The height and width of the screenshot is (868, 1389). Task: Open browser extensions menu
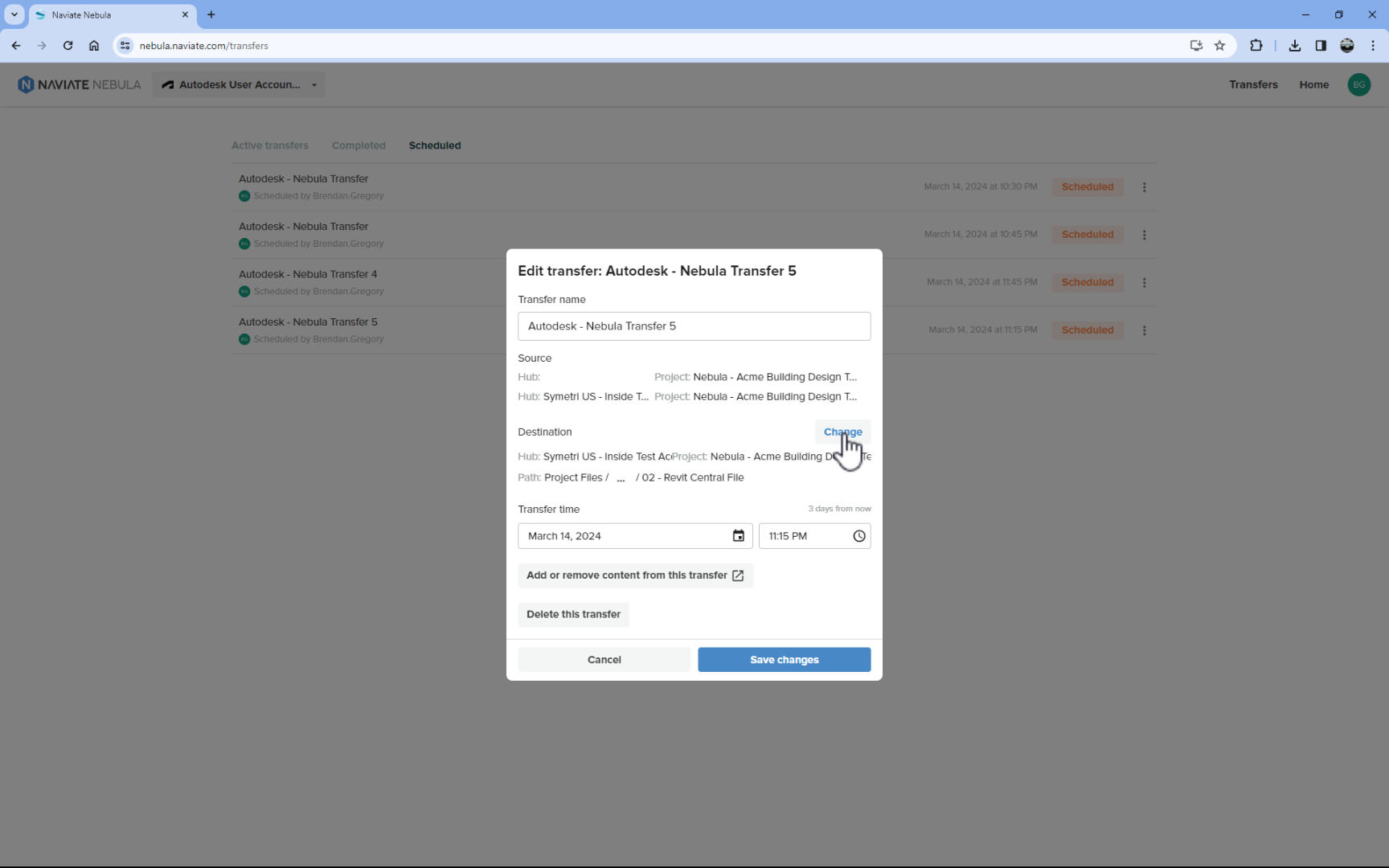pos(1256,46)
